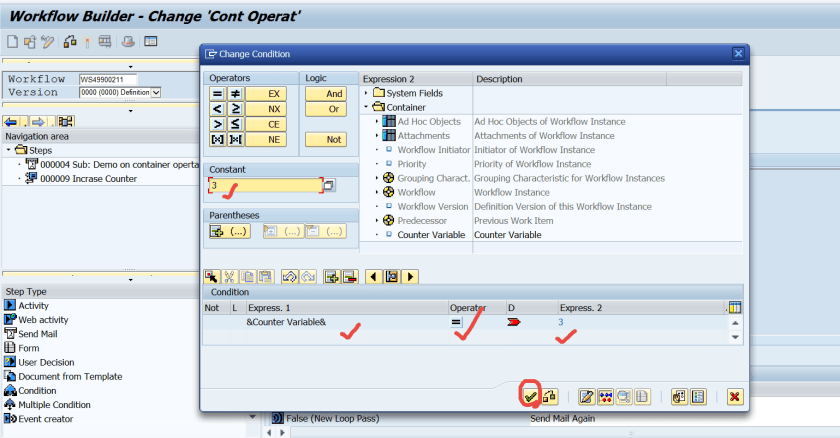
Task: Select the not-equal operator button
Action: (x=235, y=94)
